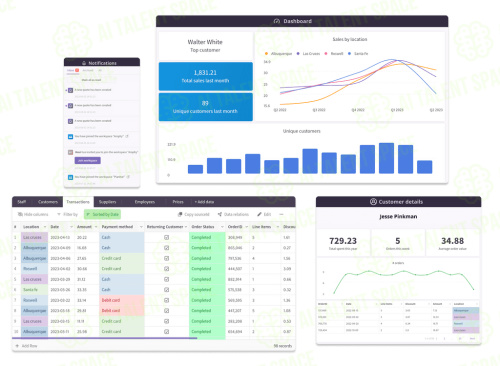This screenshot has width=500, height=366.
Task: Open the Order Status column dropdown
Action: (222, 227)
